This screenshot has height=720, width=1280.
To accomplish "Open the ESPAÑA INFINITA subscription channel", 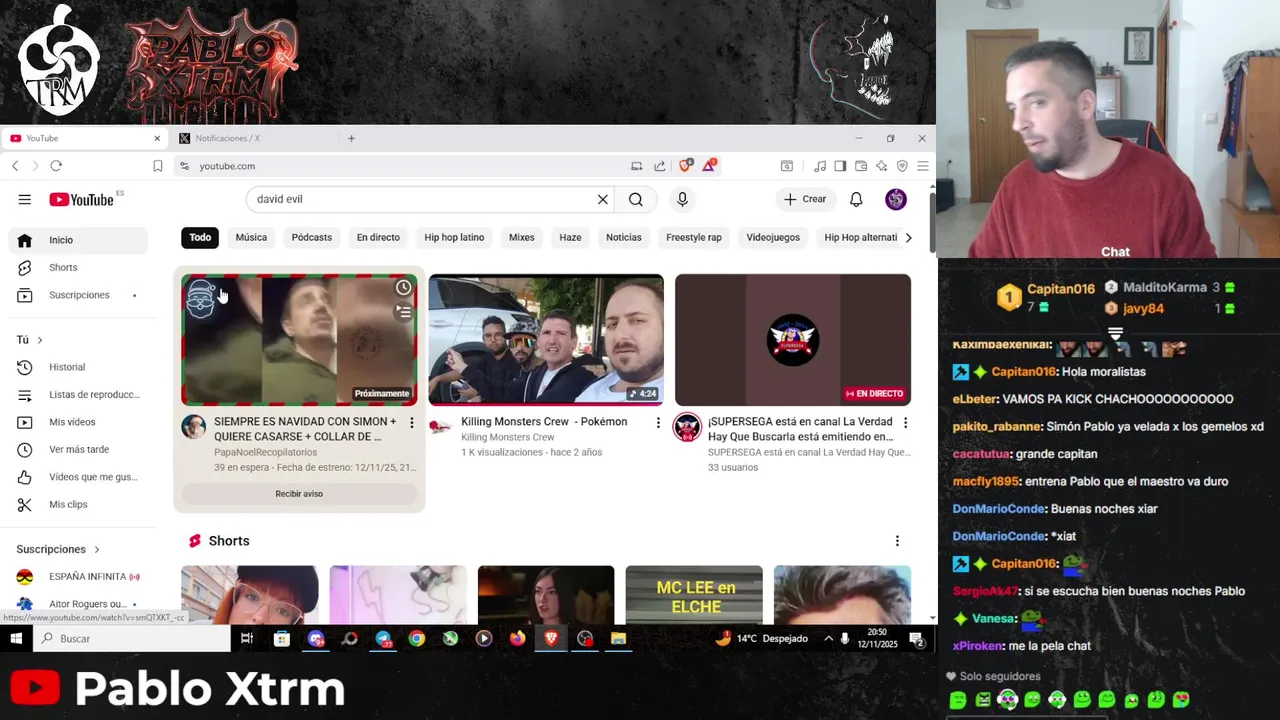I will (78, 577).
